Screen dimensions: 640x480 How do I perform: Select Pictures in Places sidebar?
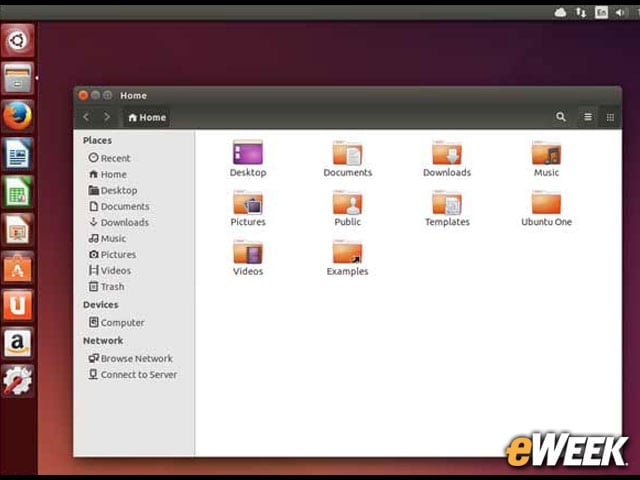click(x=112, y=254)
